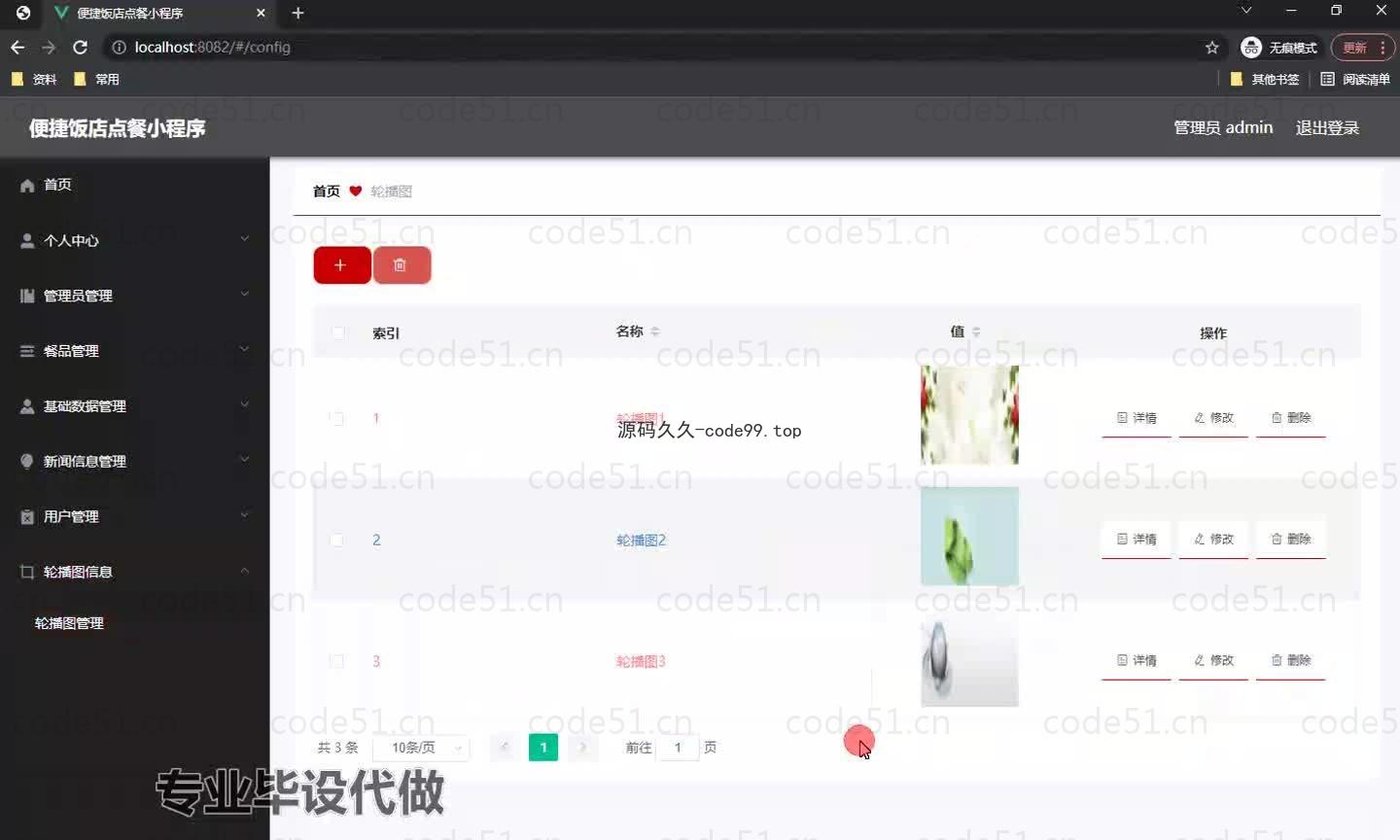Click 首页 breadcrumb link
This screenshot has width=1400, height=840.
[x=327, y=192]
